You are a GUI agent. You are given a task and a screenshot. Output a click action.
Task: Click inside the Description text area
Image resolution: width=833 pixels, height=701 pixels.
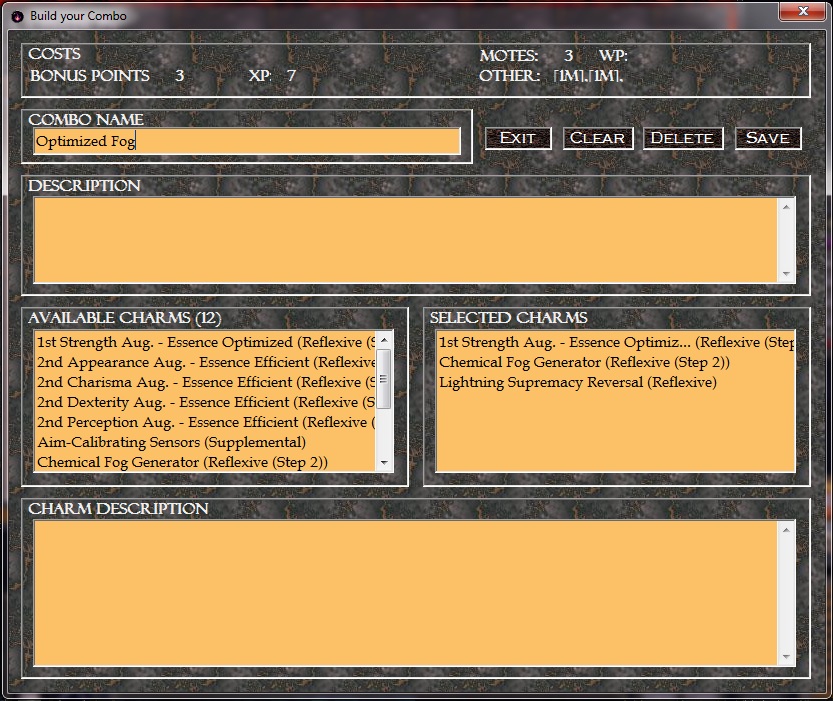tap(406, 240)
